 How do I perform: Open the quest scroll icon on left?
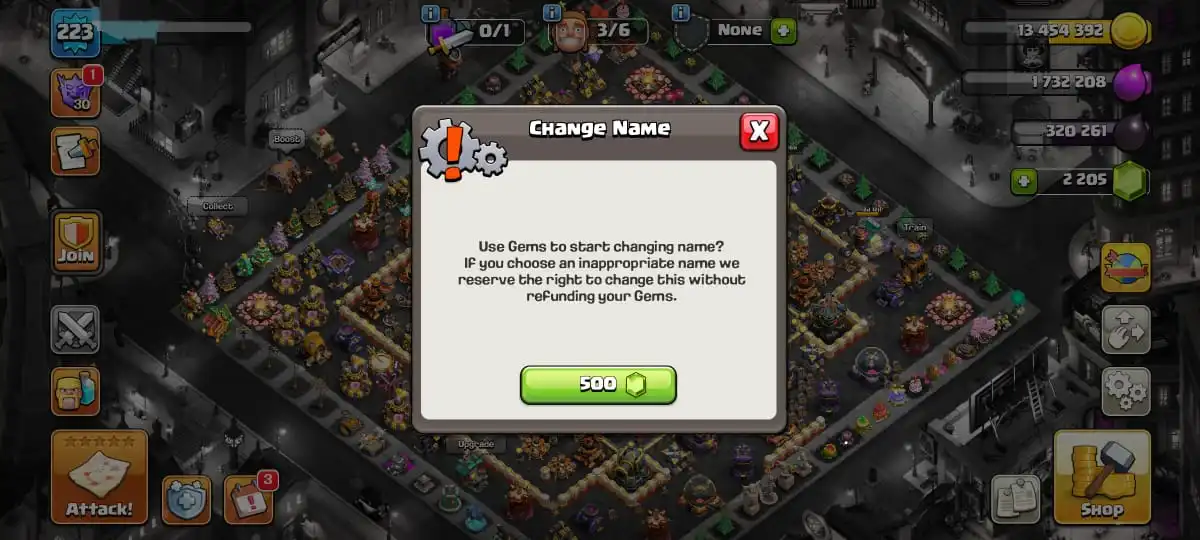75,151
